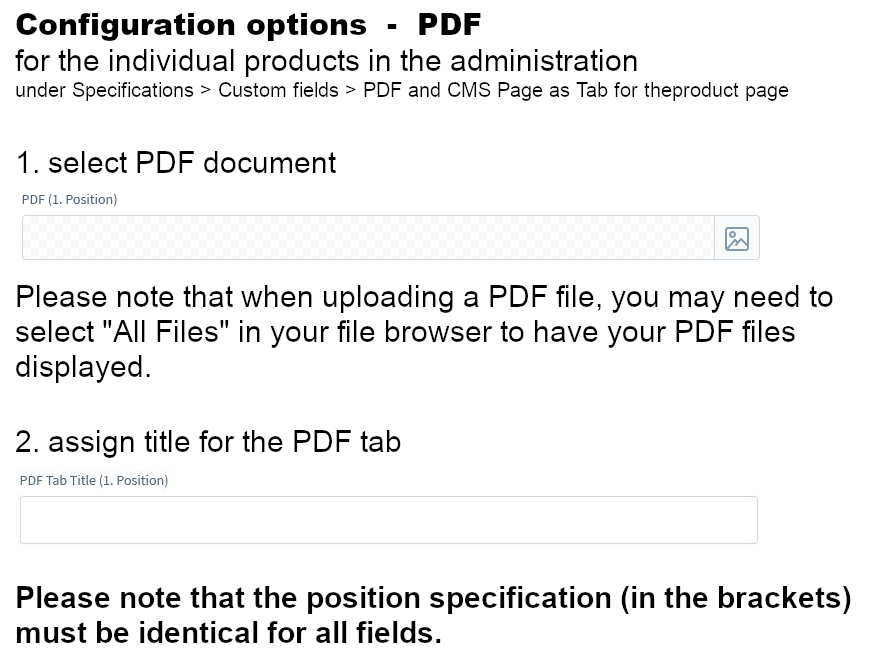Open media picker via image icon
The image size is (879, 658).
pyautogui.click(x=737, y=238)
